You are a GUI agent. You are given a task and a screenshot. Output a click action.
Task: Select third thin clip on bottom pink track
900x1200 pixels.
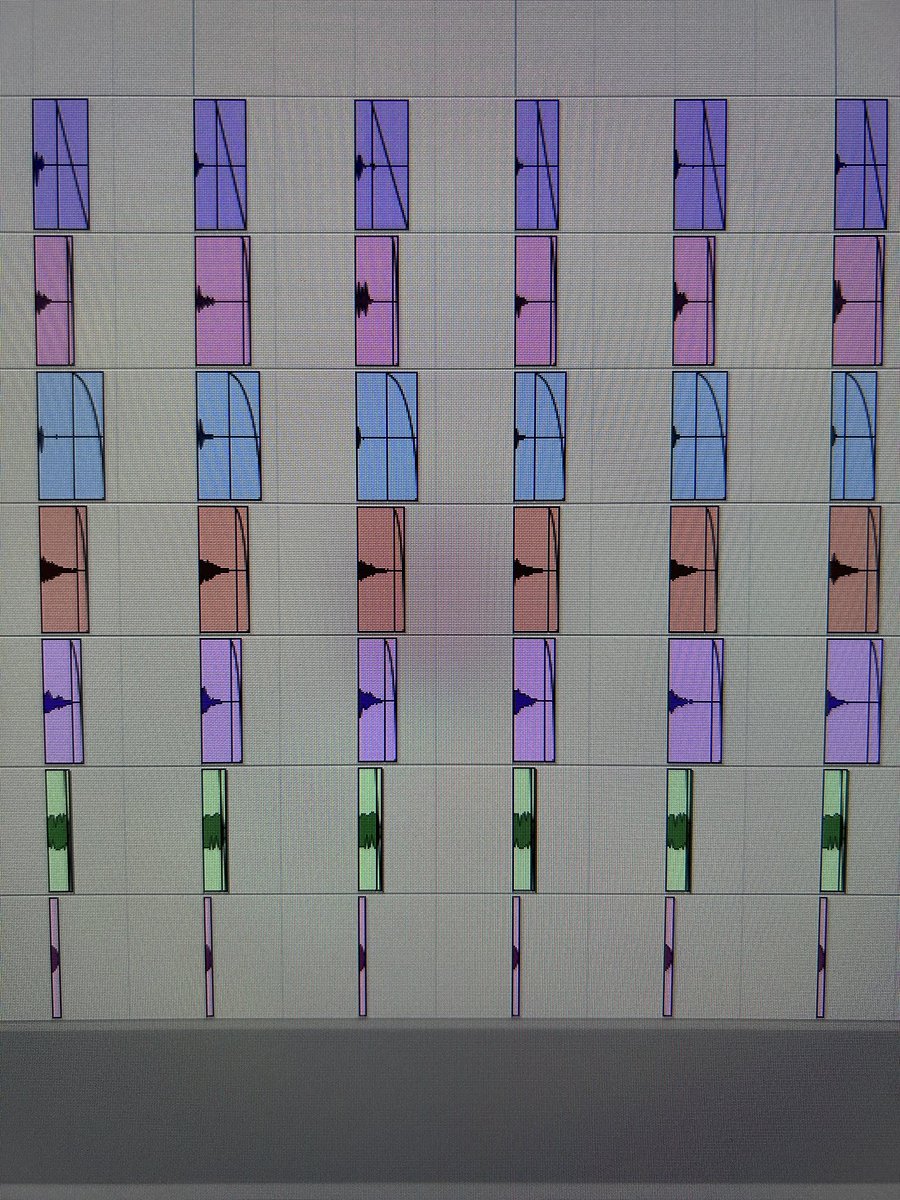click(x=362, y=956)
